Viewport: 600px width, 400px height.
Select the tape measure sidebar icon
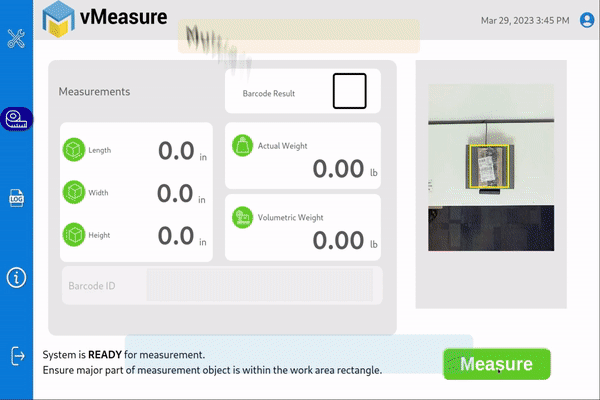[x=16, y=118]
